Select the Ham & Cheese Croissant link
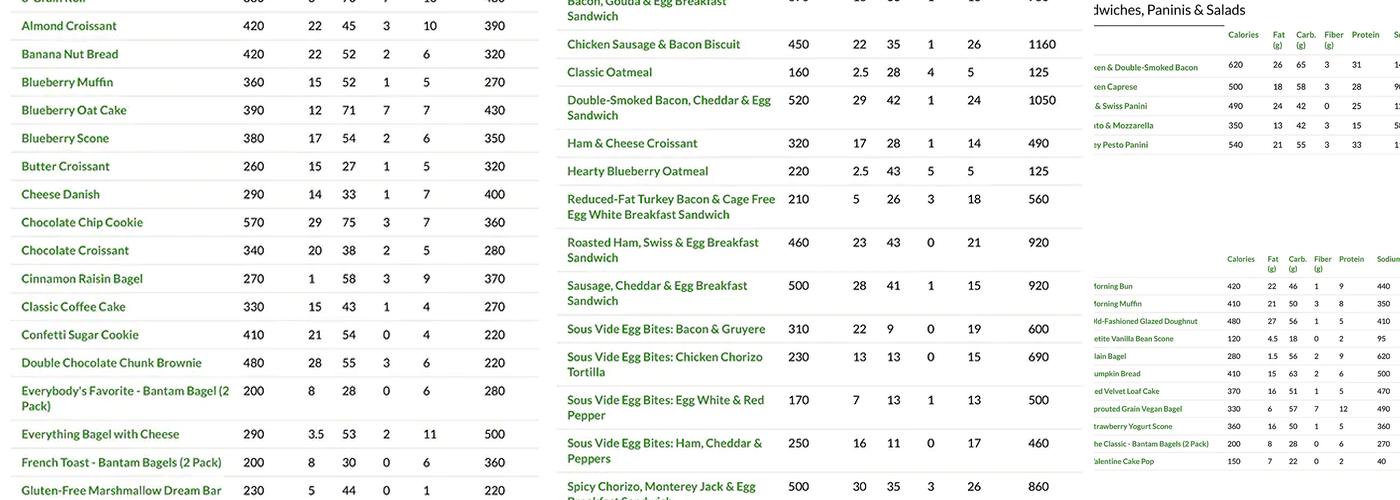This screenshot has height=500, width=1400. click(632, 143)
